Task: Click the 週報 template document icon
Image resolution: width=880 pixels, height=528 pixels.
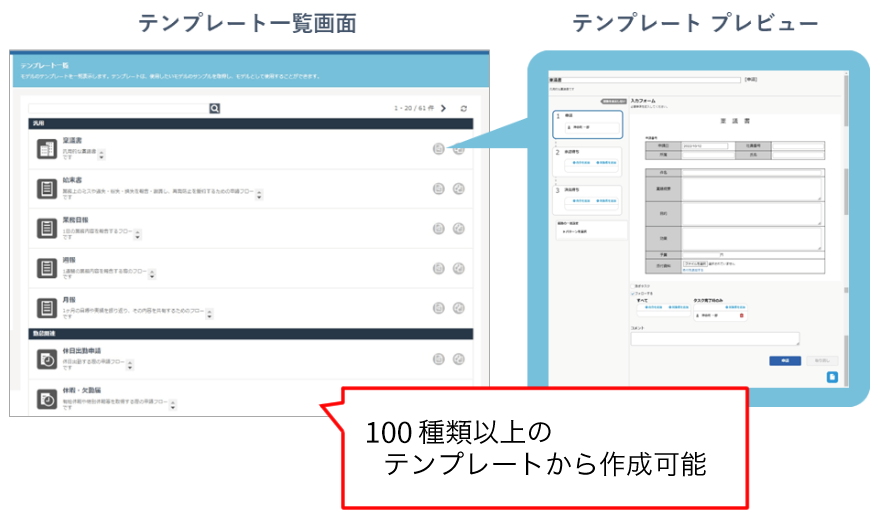Action: click(x=47, y=268)
